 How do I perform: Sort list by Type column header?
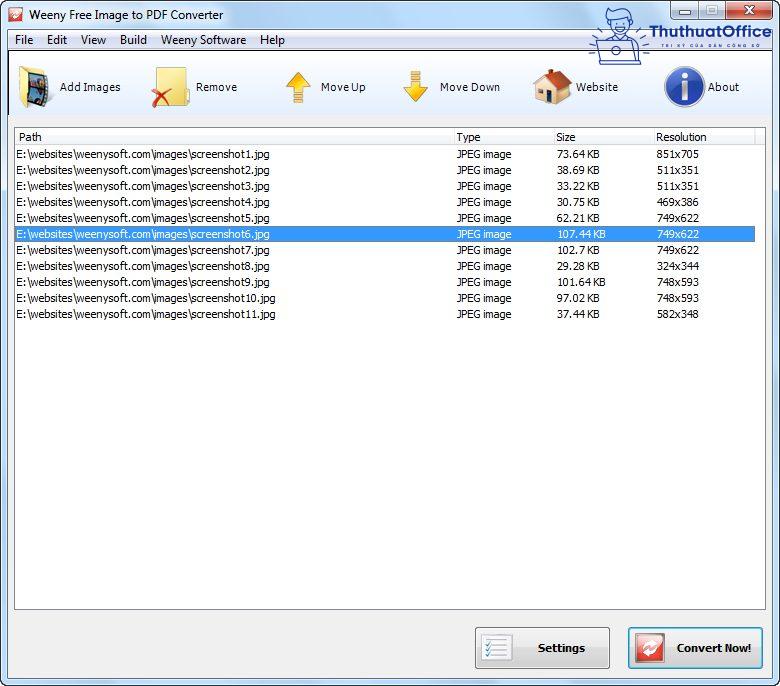point(503,137)
